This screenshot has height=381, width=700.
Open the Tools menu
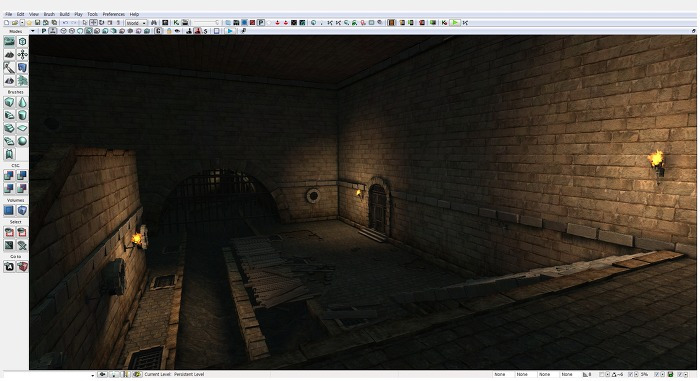[92, 14]
